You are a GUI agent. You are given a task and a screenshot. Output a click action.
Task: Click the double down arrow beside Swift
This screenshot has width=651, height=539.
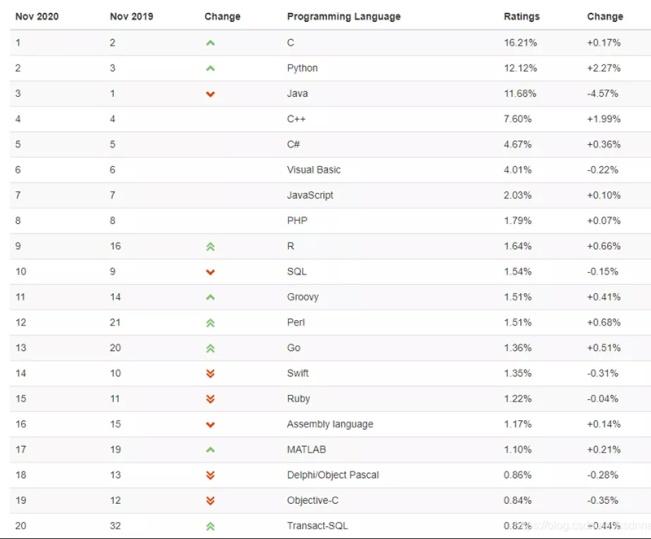210,373
